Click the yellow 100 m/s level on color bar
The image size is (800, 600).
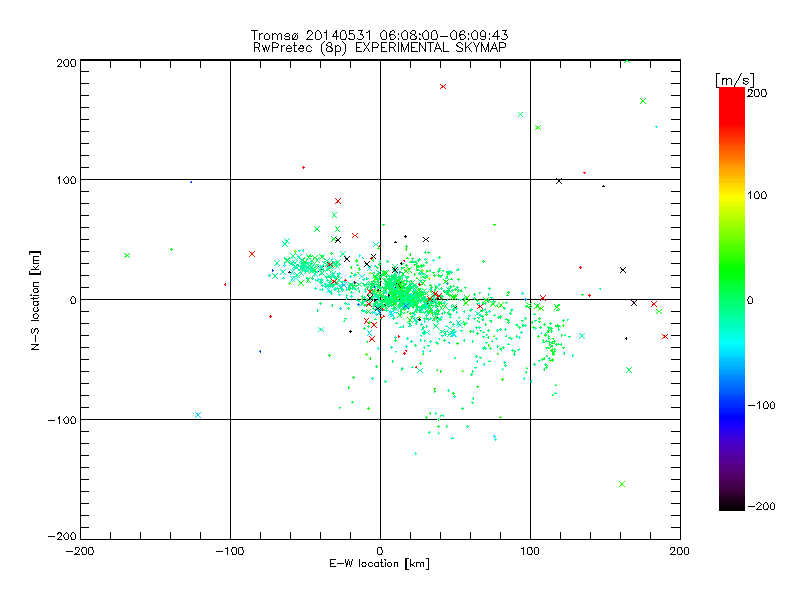[732, 195]
